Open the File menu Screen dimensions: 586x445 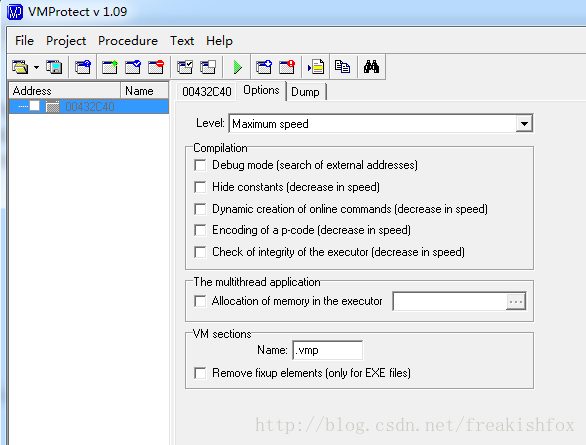24,41
